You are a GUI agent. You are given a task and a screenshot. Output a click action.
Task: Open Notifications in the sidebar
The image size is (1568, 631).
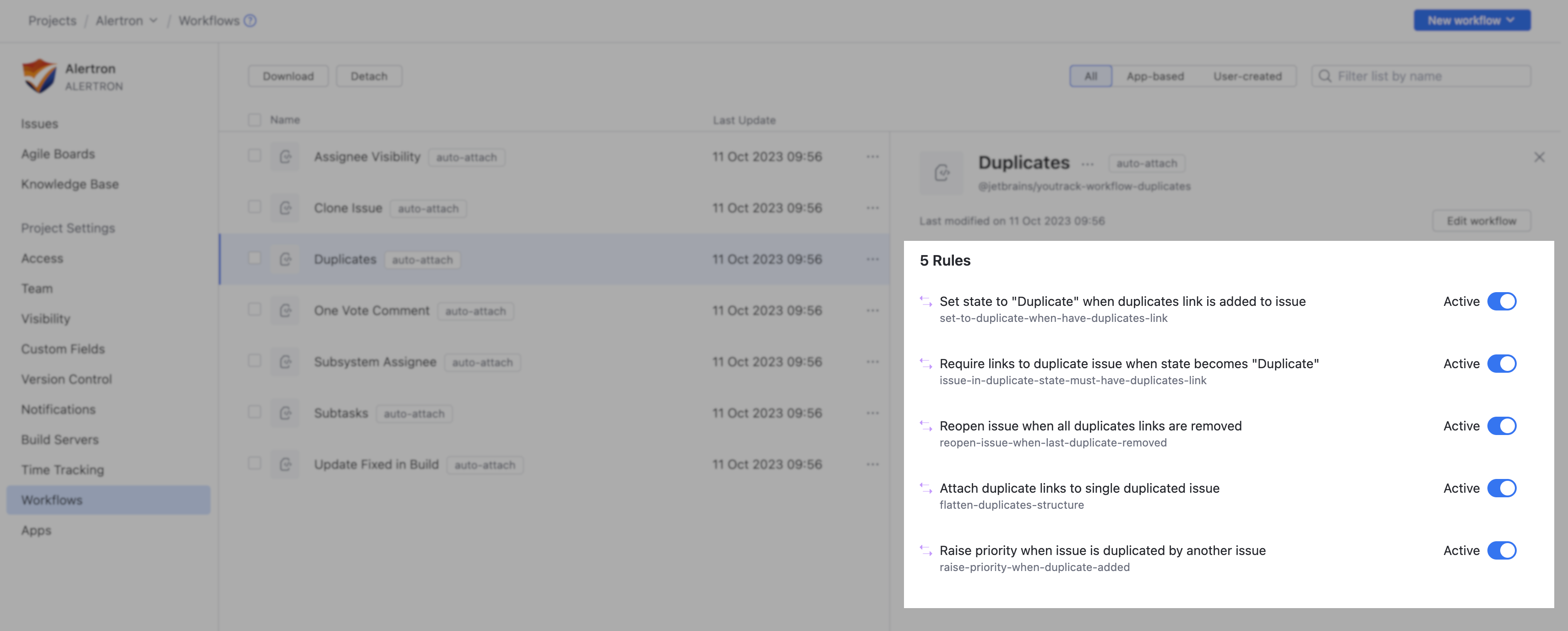pos(58,409)
